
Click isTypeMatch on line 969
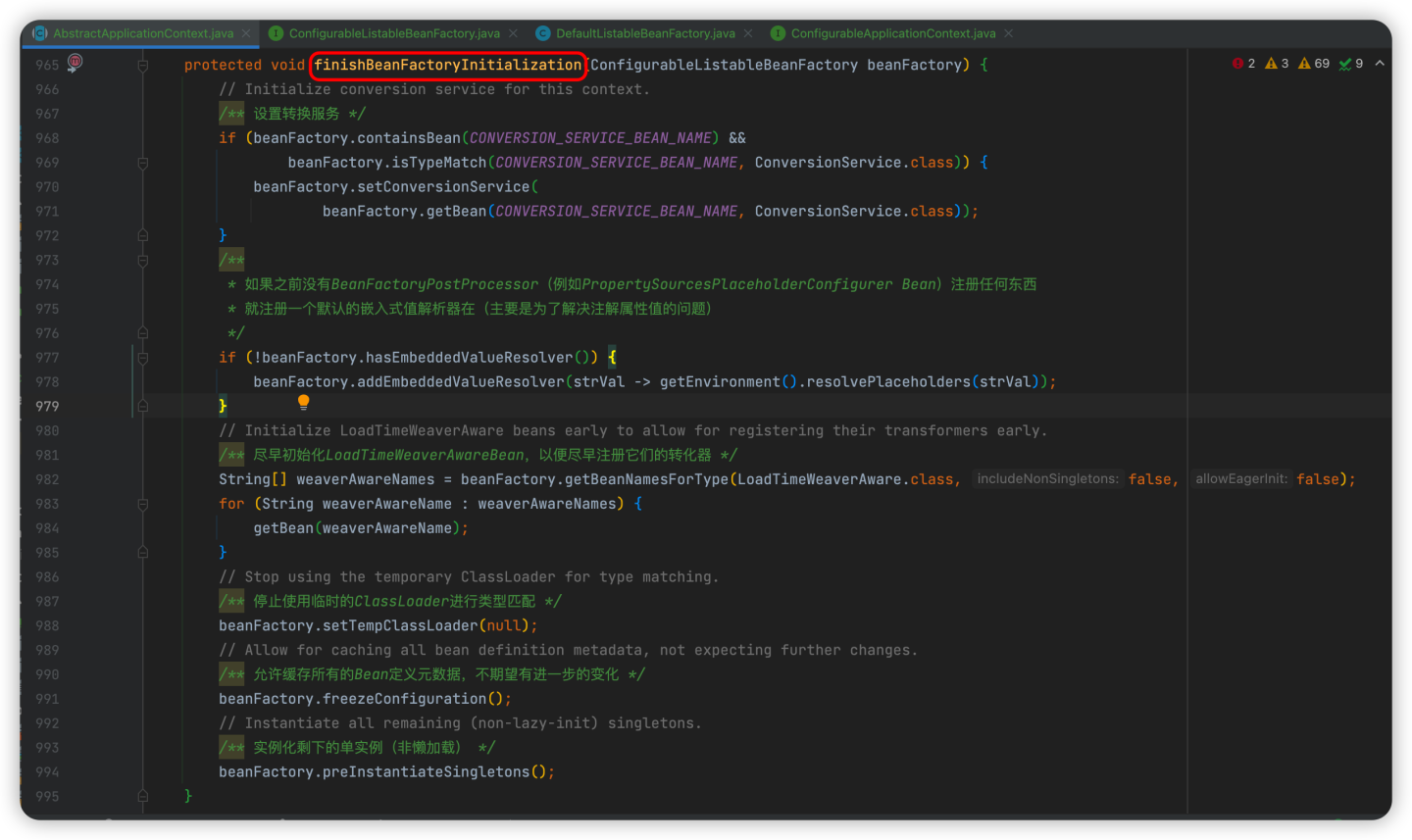point(439,163)
